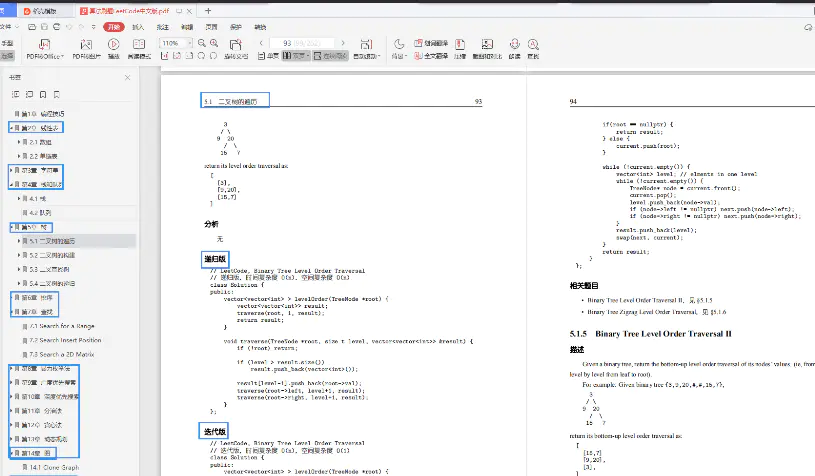Expand bookmark 4.1 tree arrow
Screen dimensions: 815x476
coord(19,199)
